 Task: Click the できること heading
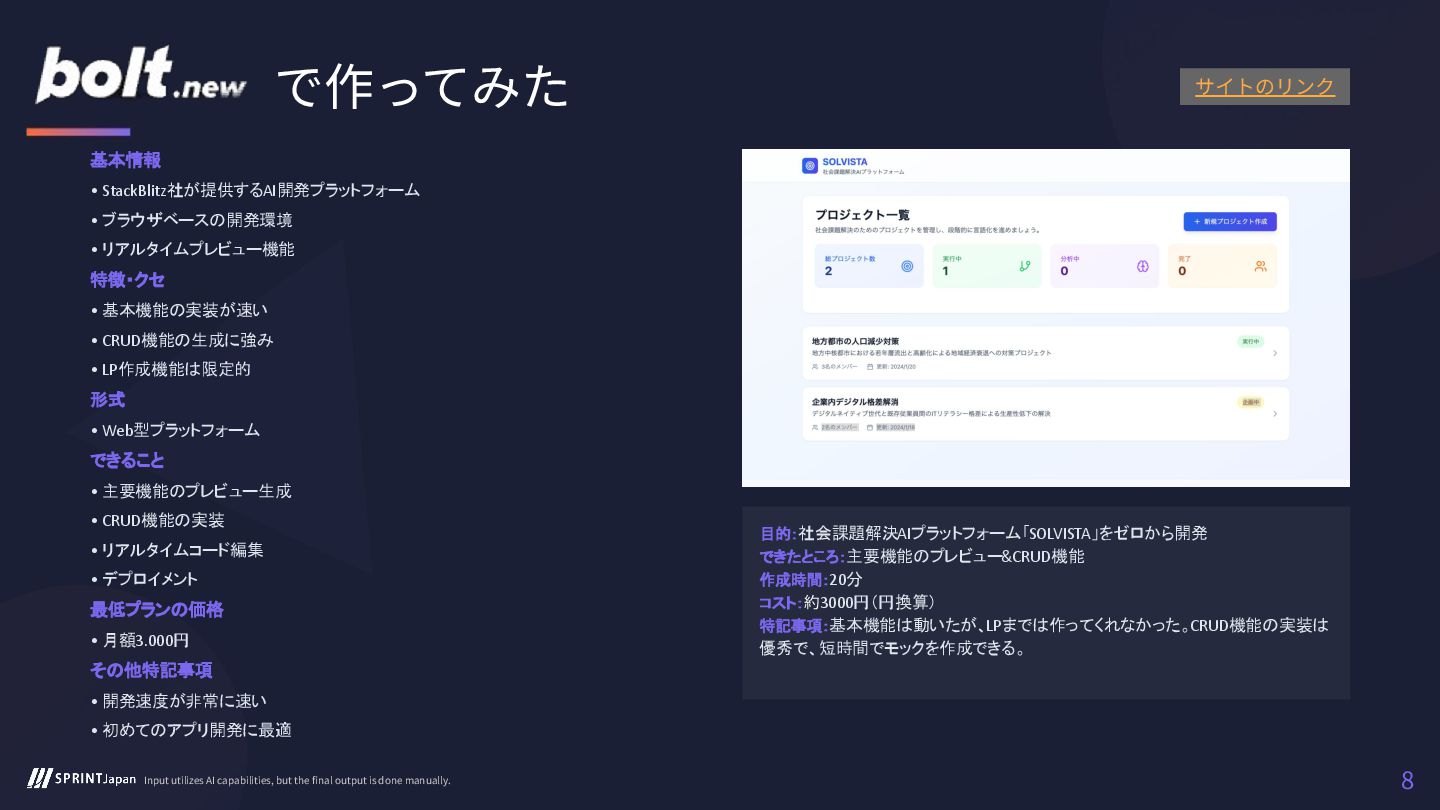pos(127,460)
